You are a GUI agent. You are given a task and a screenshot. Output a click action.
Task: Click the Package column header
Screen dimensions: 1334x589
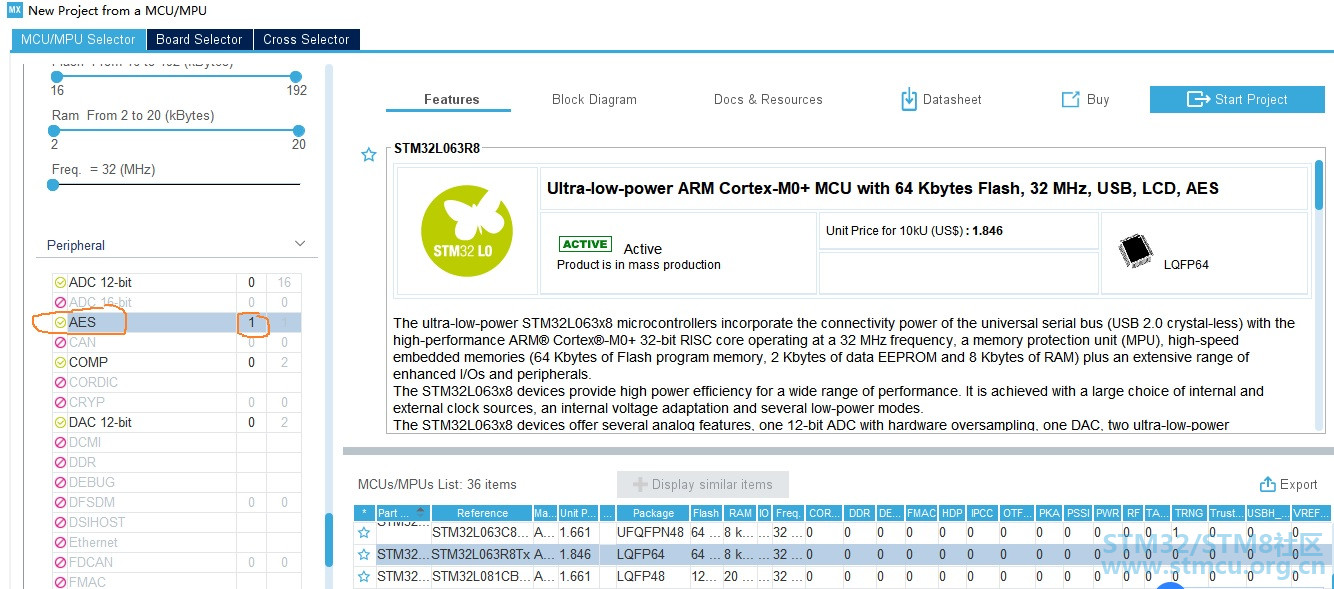click(x=653, y=513)
